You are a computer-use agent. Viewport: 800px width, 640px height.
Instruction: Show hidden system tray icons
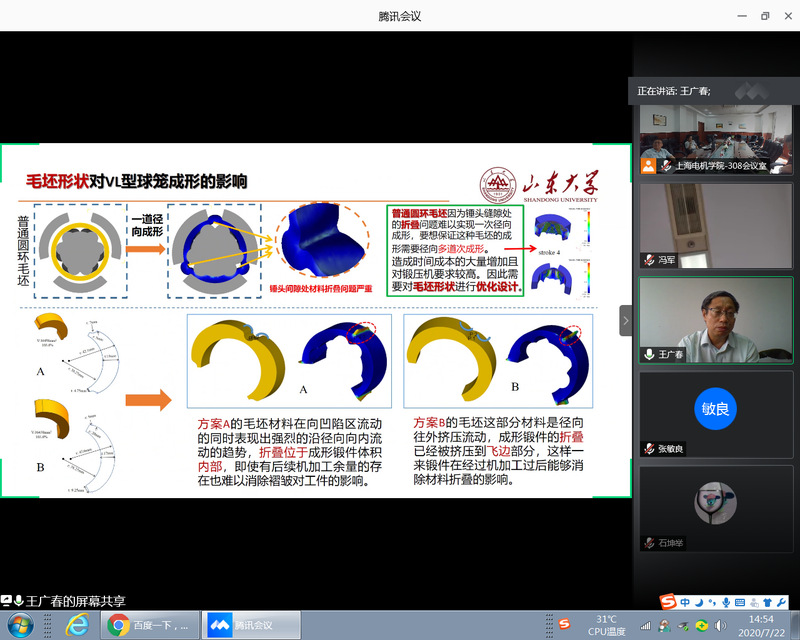[647, 625]
